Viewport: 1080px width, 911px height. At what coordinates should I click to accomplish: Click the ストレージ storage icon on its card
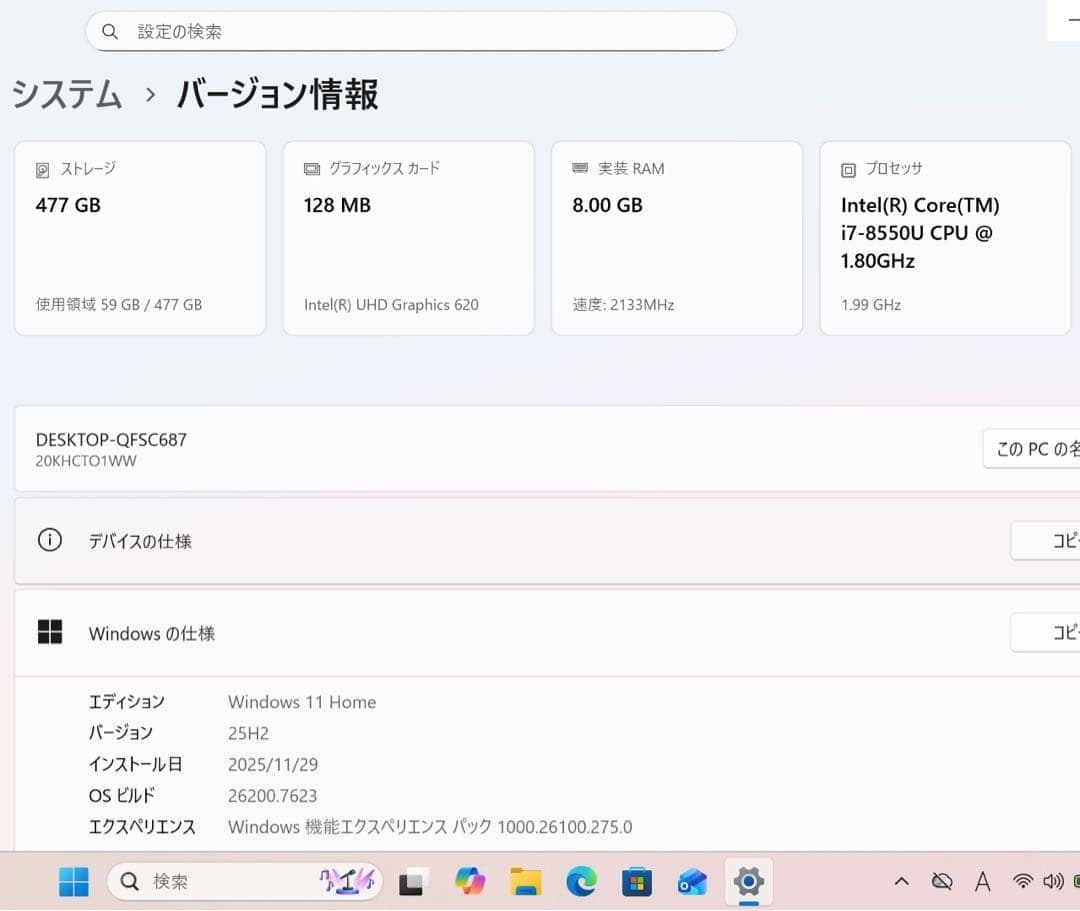[x=41, y=169]
